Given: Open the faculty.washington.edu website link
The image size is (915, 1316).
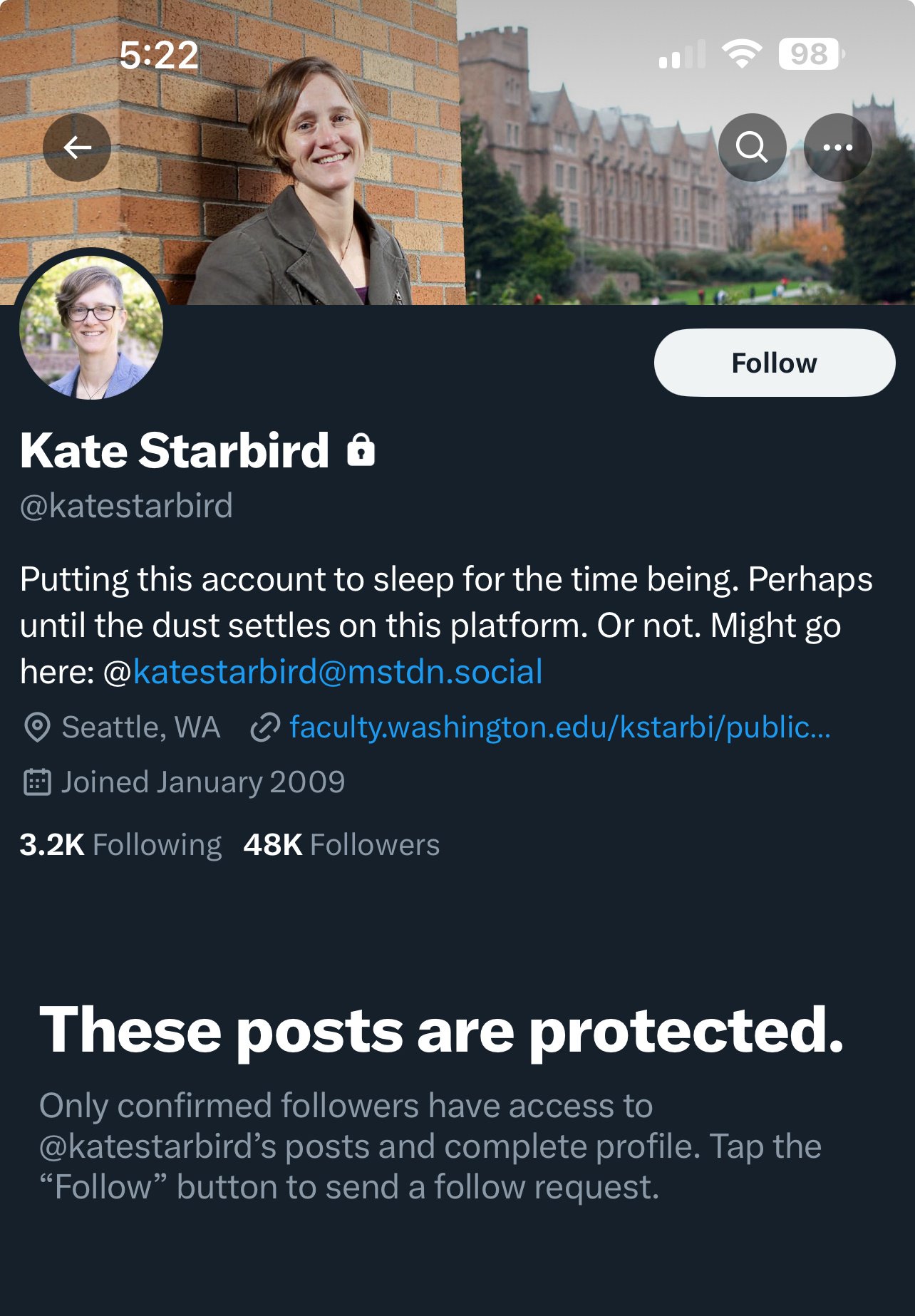Looking at the screenshot, I should 559,727.
